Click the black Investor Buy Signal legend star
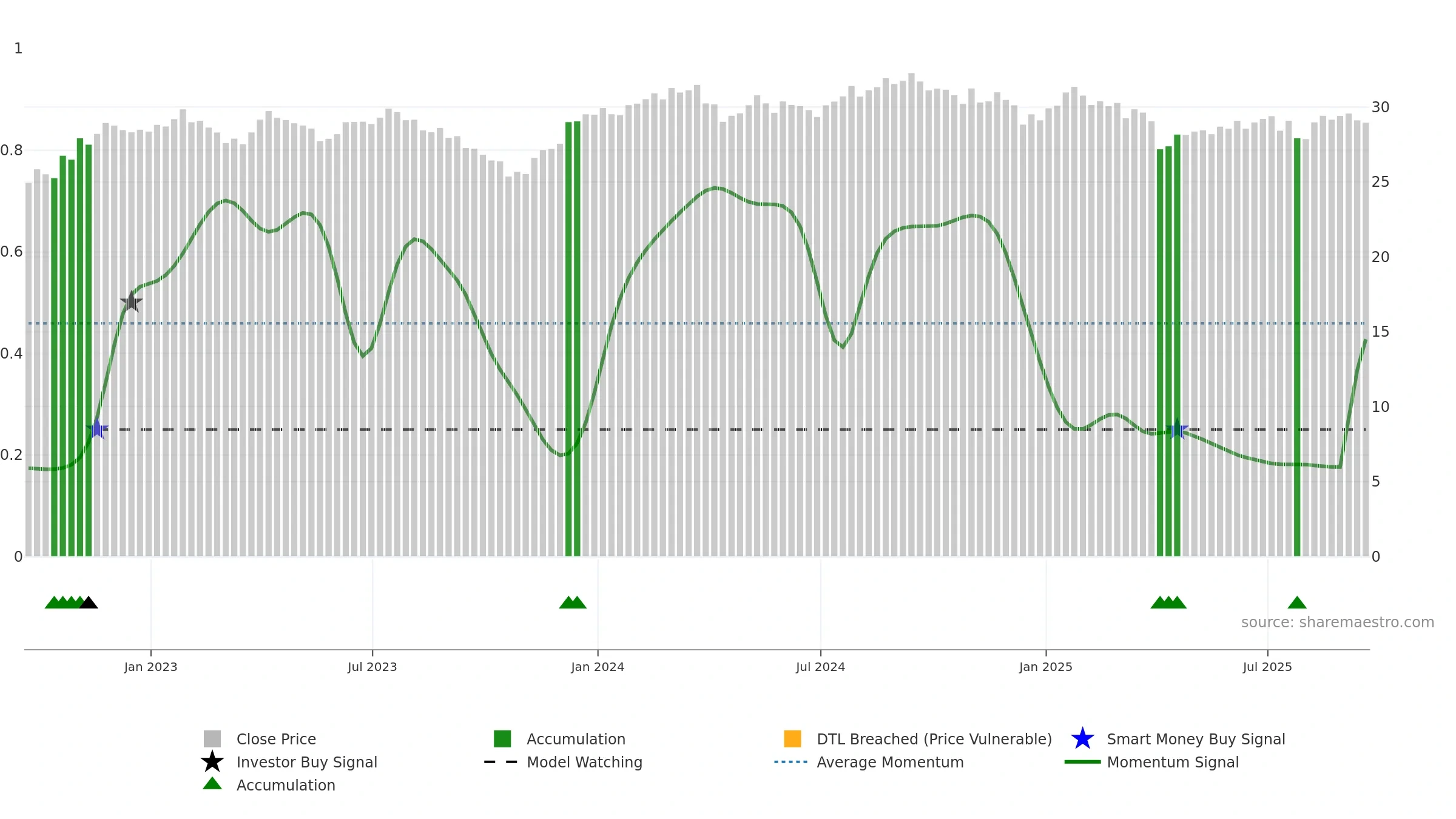The width and height of the screenshot is (1456, 819). pyautogui.click(x=212, y=762)
